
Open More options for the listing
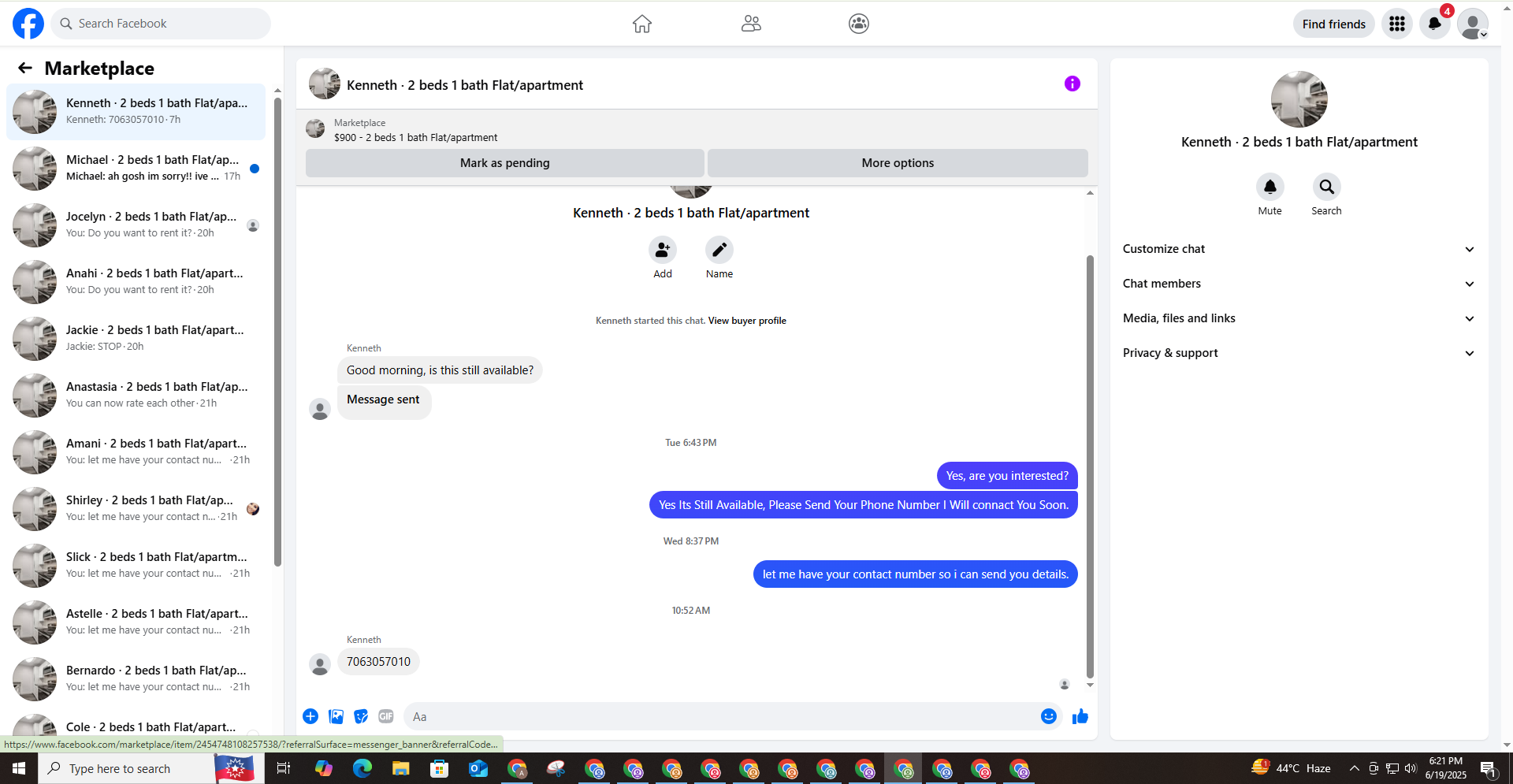[x=898, y=163]
